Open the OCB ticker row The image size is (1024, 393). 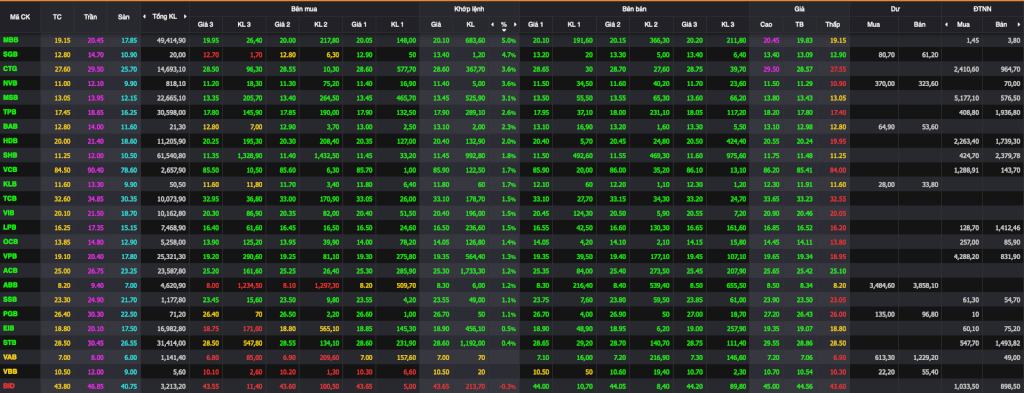512,241
